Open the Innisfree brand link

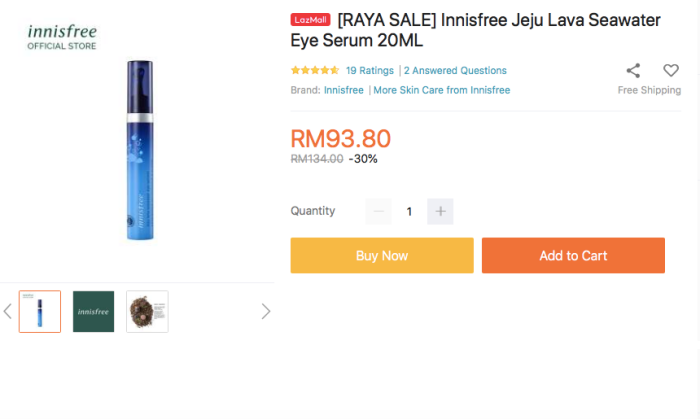[x=344, y=90]
